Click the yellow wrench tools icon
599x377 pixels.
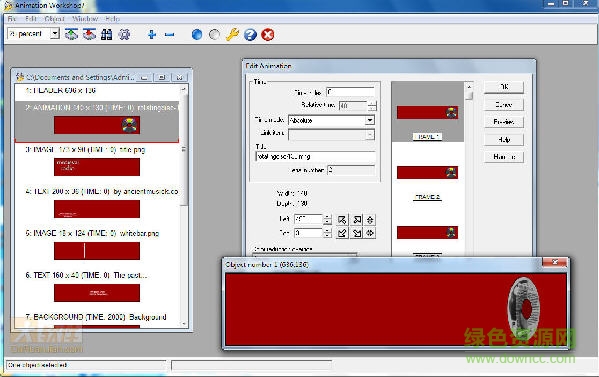tap(232, 34)
